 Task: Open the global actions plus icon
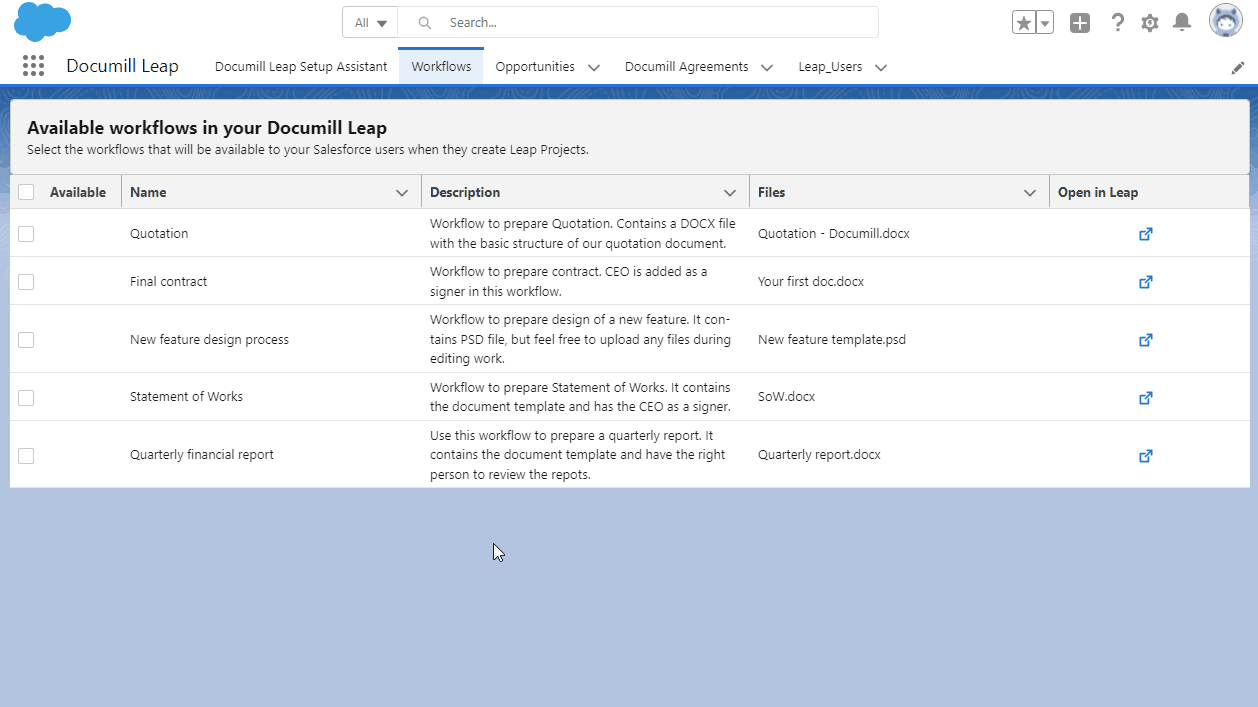point(1080,21)
